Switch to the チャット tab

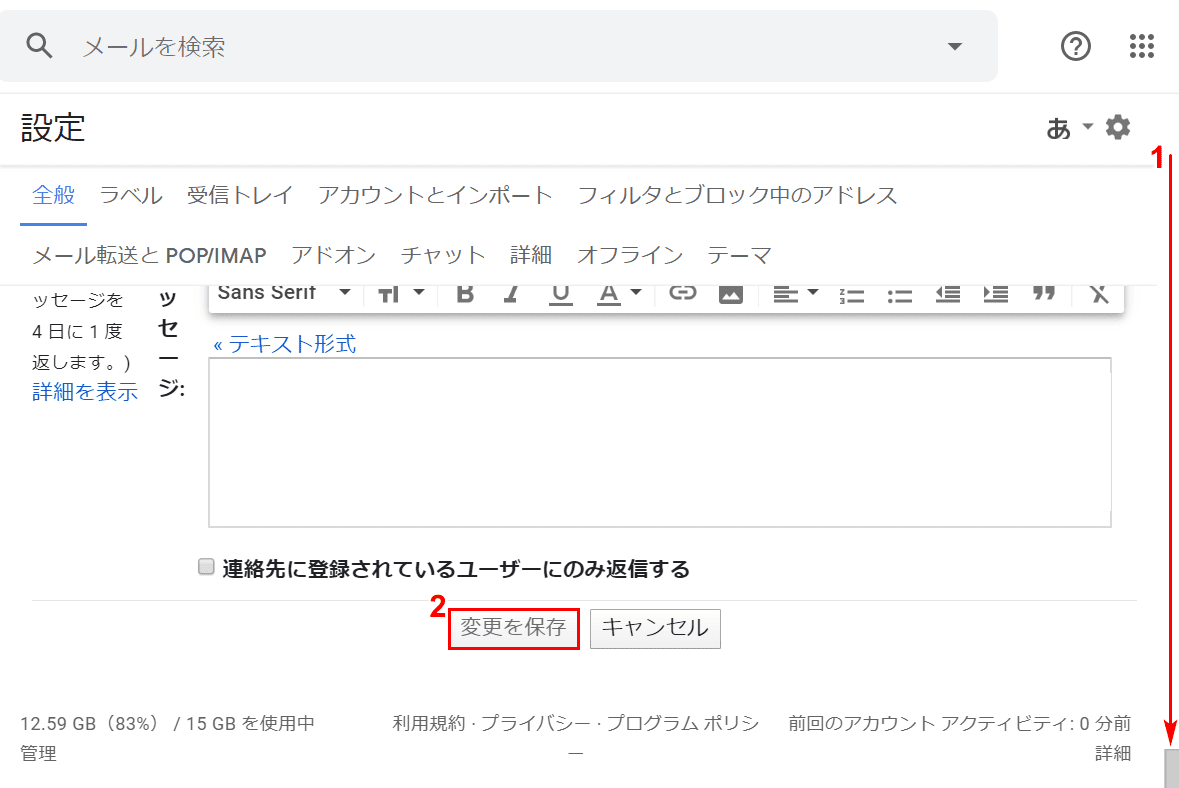[443, 256]
